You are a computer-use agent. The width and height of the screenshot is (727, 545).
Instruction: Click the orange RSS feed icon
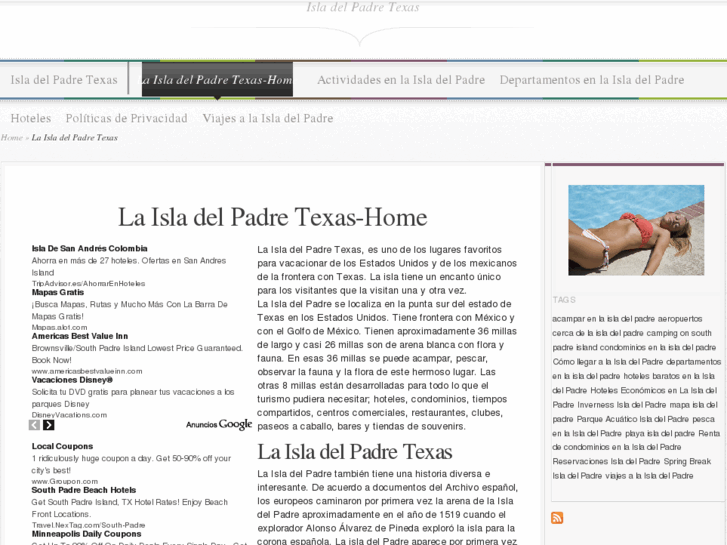click(557, 518)
